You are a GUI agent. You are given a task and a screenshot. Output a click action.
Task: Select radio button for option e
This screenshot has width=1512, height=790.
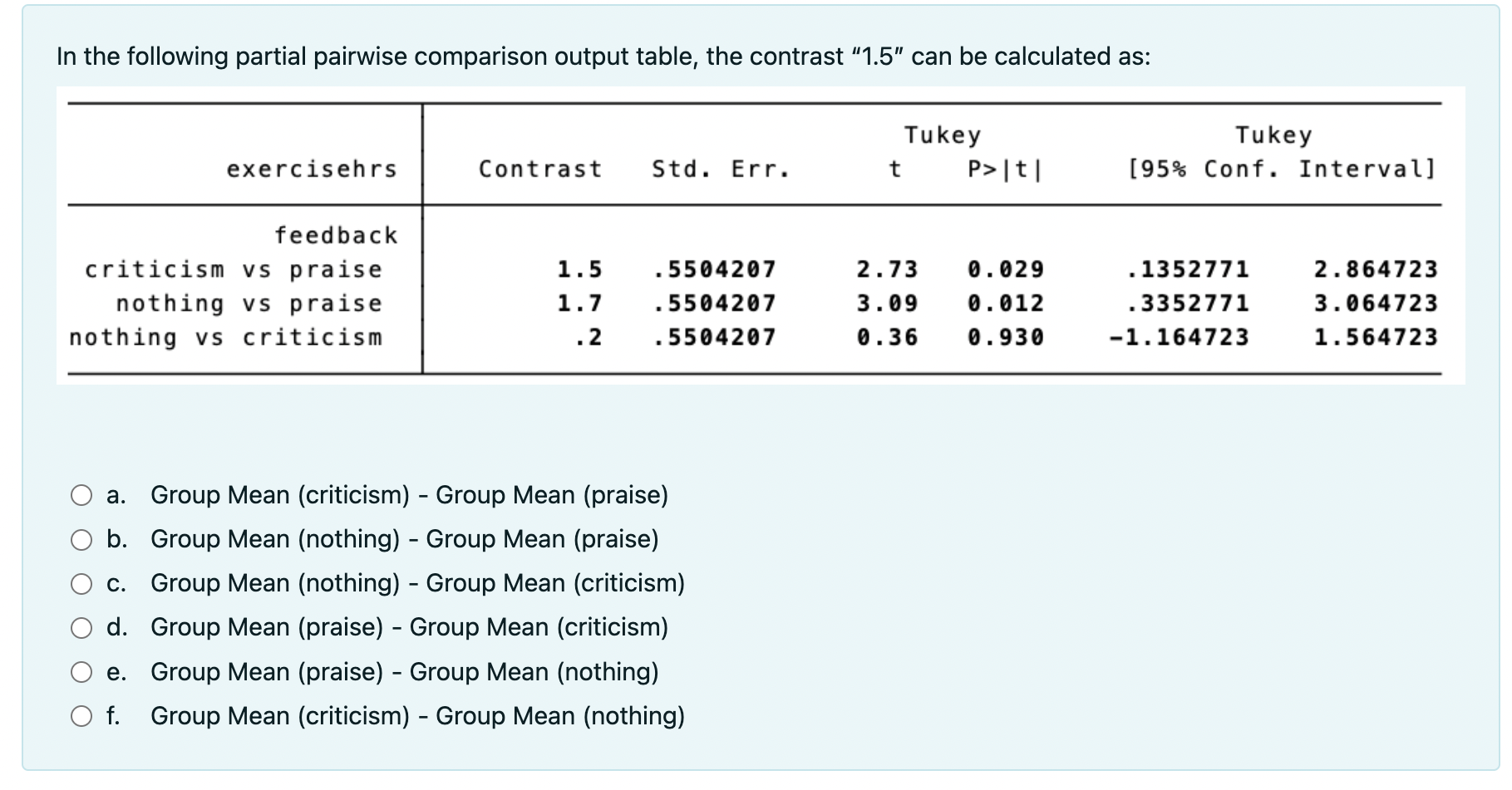(82, 672)
